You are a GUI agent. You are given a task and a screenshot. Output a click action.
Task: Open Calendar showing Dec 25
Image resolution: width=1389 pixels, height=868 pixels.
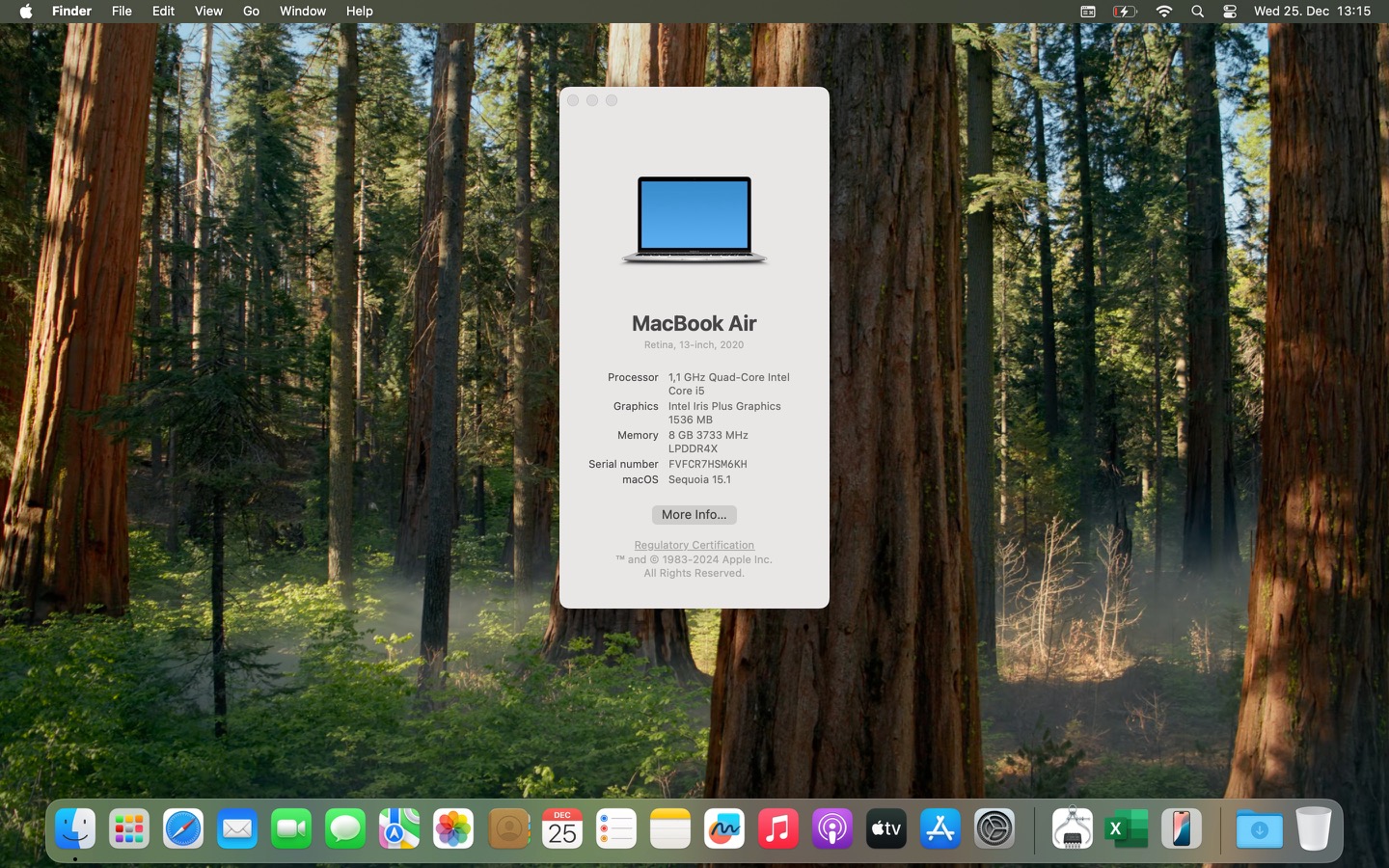point(562,828)
